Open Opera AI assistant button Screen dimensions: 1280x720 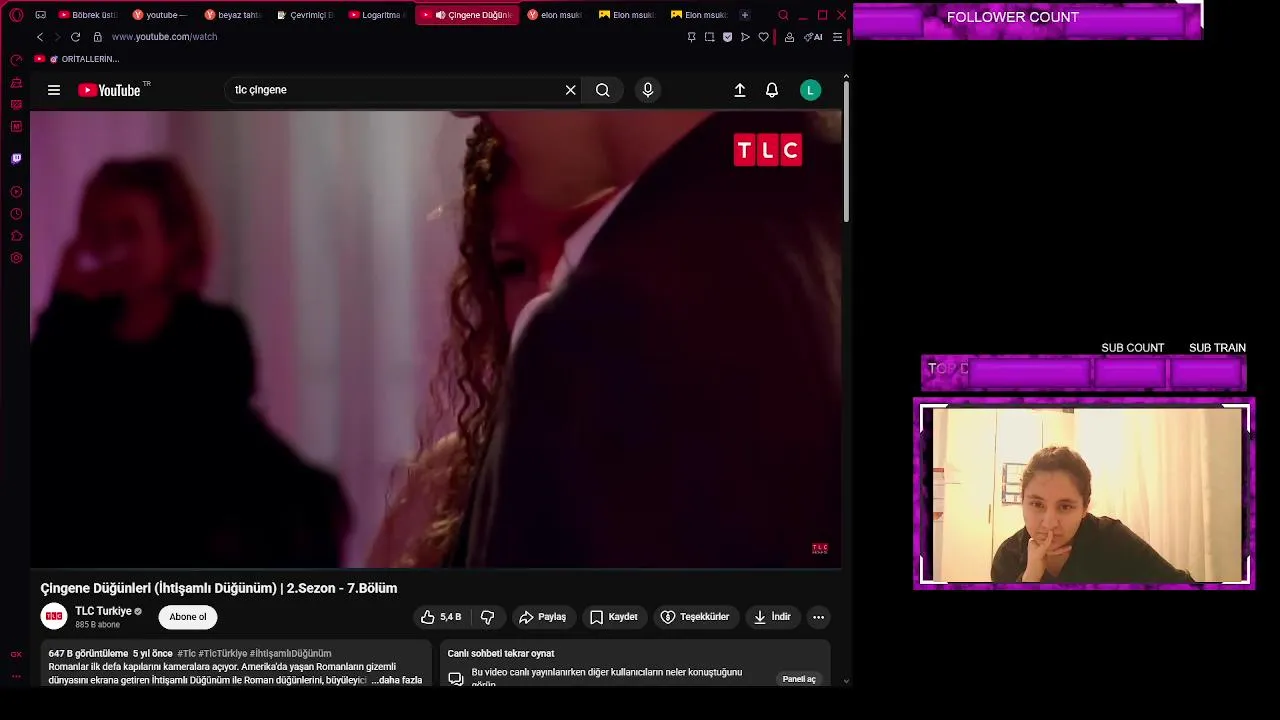point(813,37)
